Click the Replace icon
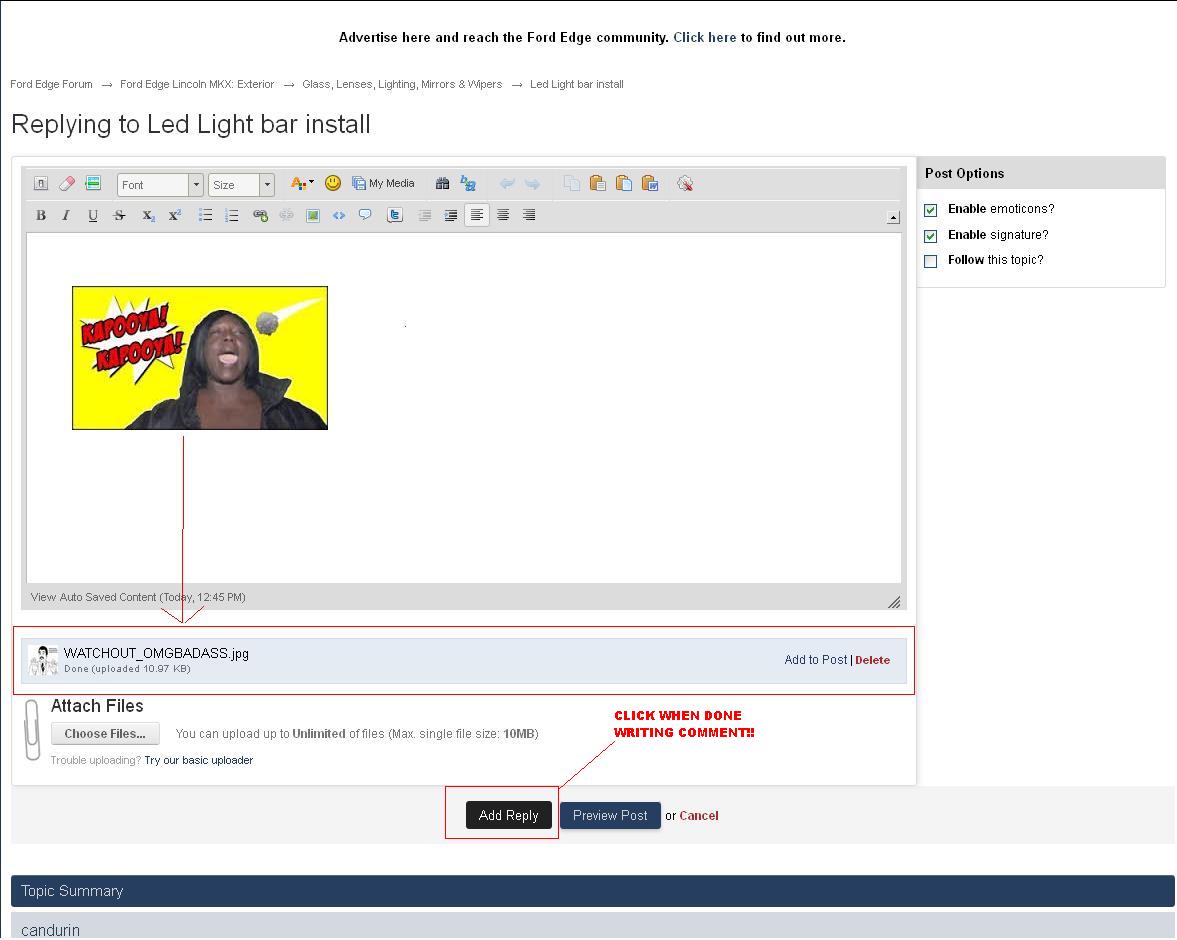 [x=468, y=183]
